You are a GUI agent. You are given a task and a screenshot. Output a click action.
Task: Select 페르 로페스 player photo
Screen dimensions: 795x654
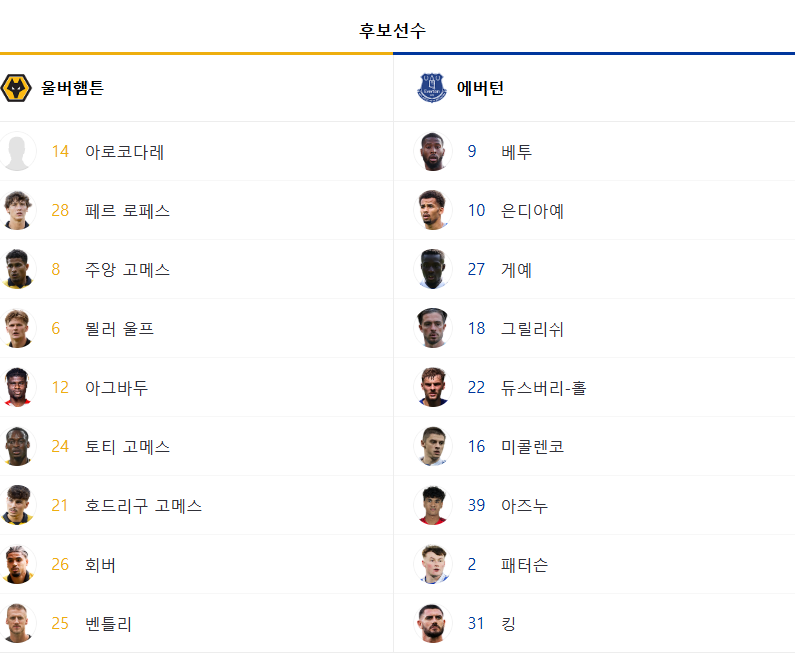[x=17, y=210]
